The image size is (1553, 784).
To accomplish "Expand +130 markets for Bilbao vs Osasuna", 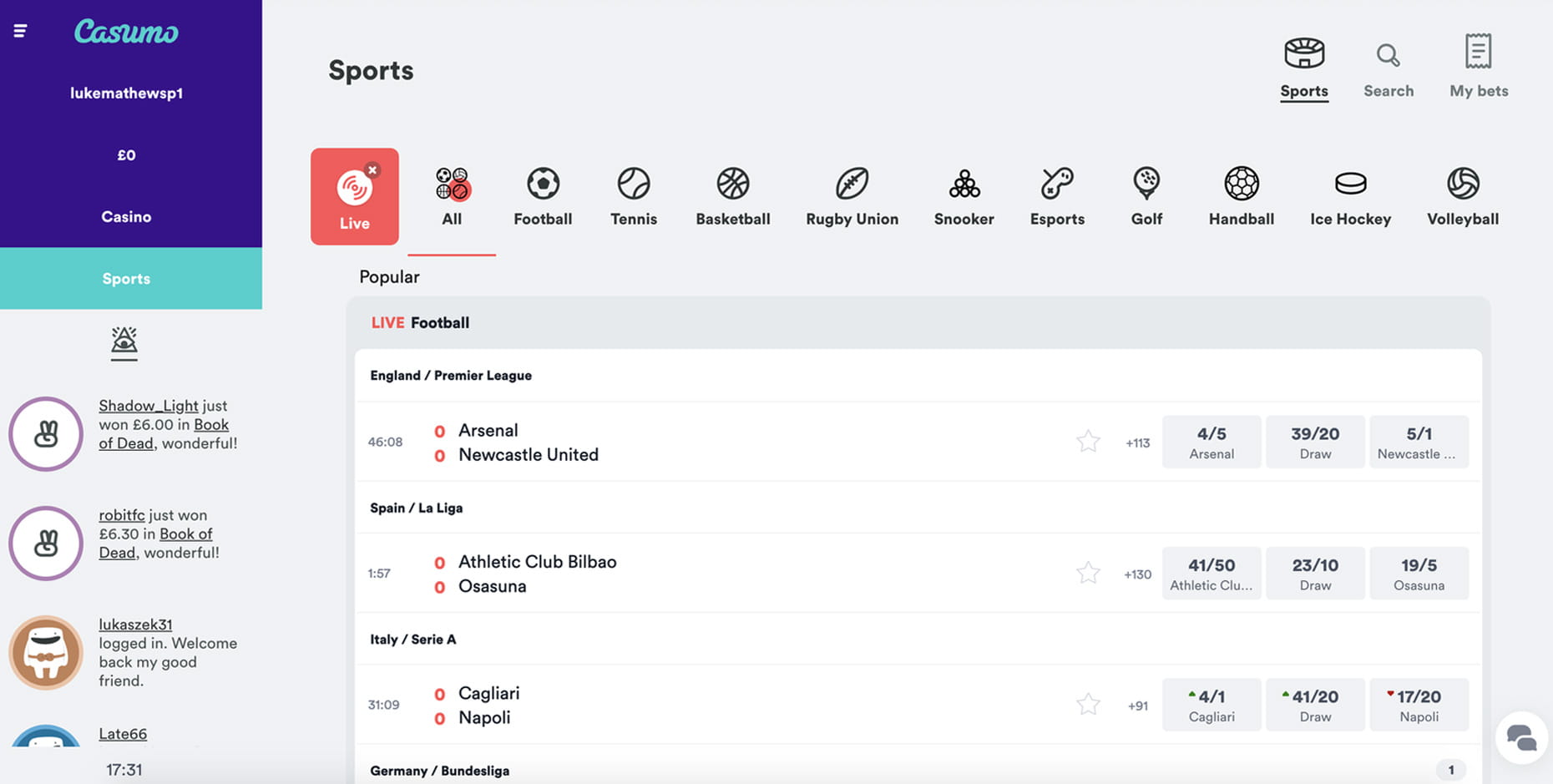I will coord(1137,574).
